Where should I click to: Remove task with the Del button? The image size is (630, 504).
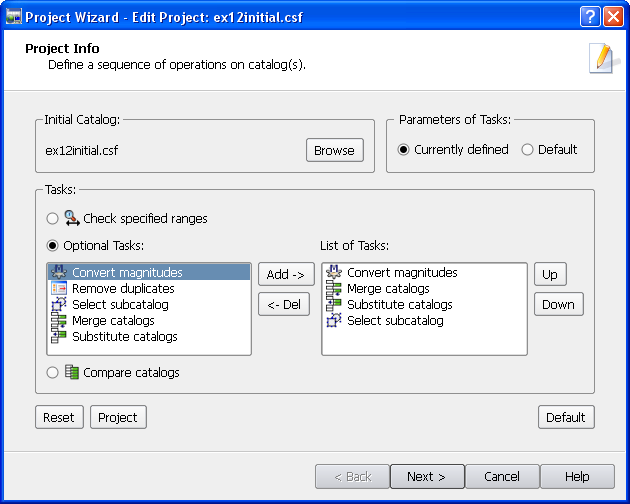click(x=284, y=304)
